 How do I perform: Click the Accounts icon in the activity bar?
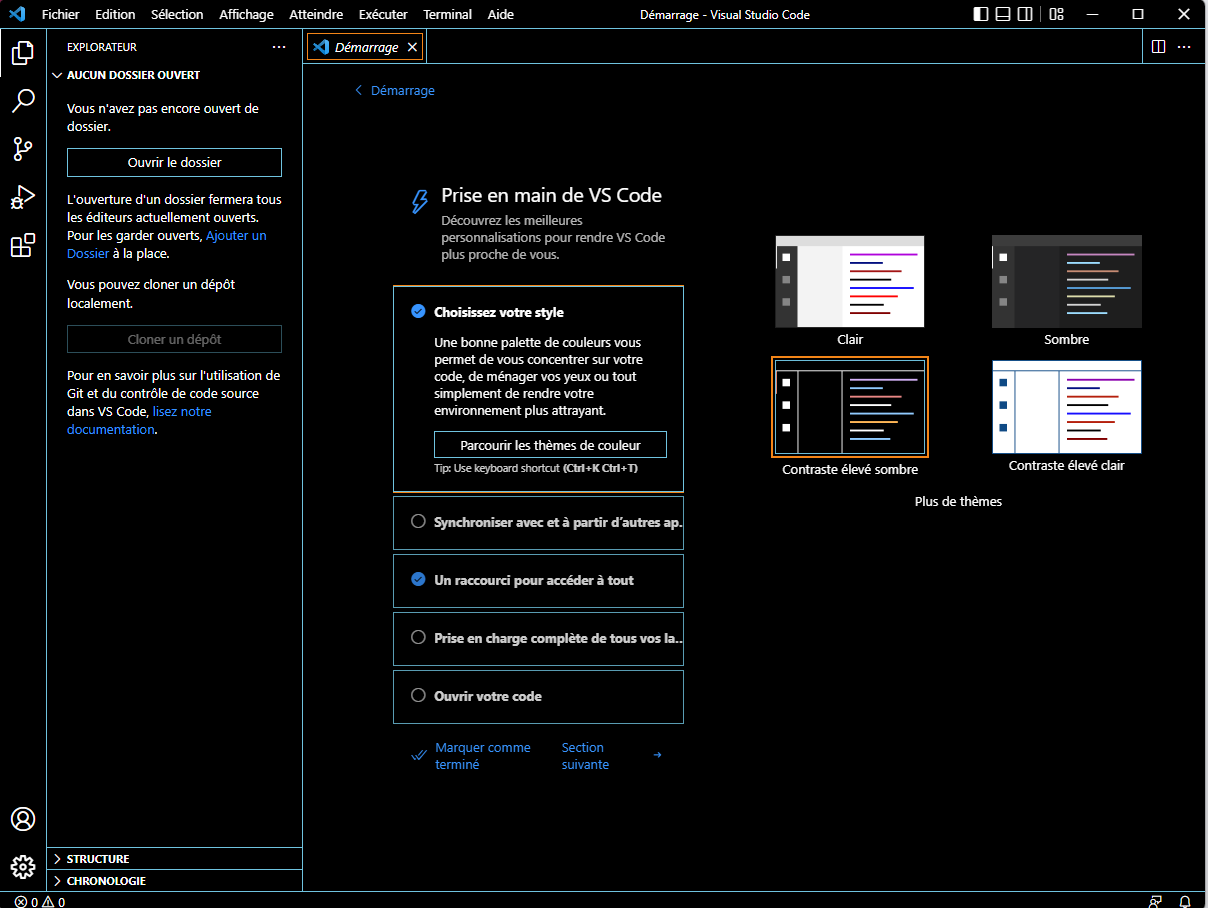tap(22, 819)
